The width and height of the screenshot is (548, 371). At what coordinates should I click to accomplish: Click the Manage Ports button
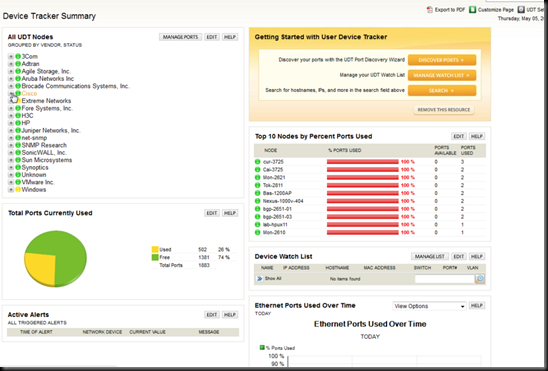[x=180, y=37]
